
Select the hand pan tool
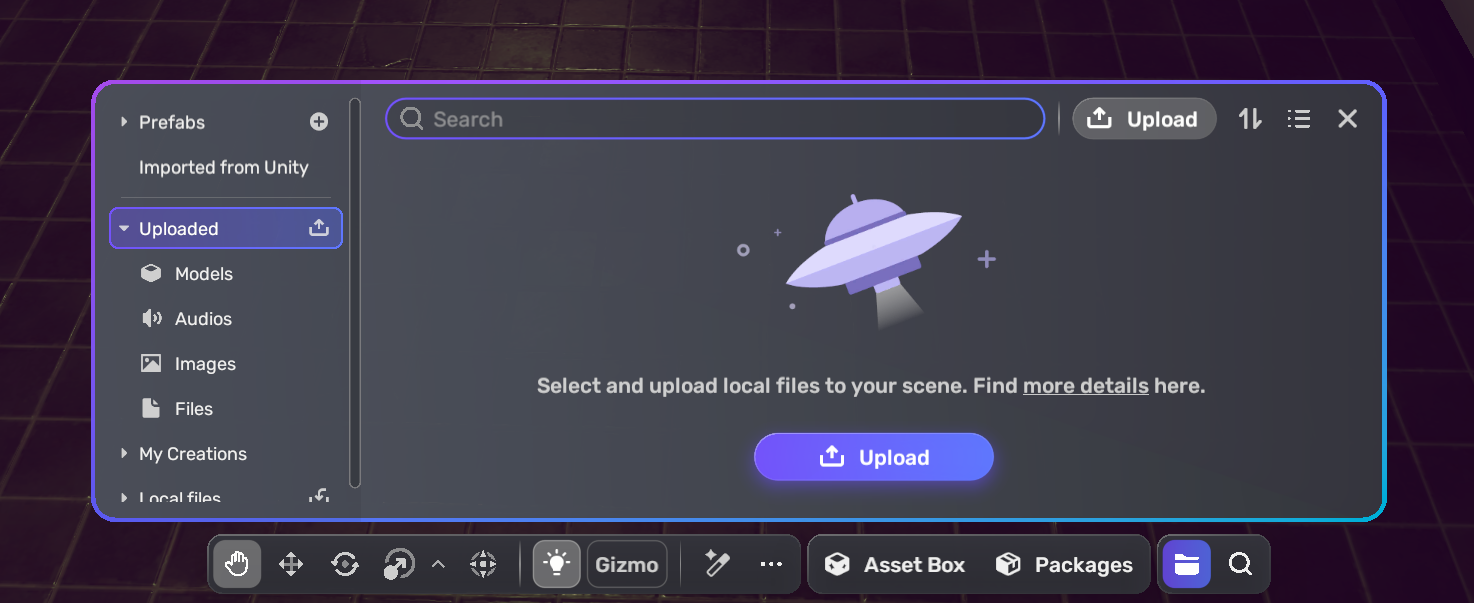click(237, 565)
